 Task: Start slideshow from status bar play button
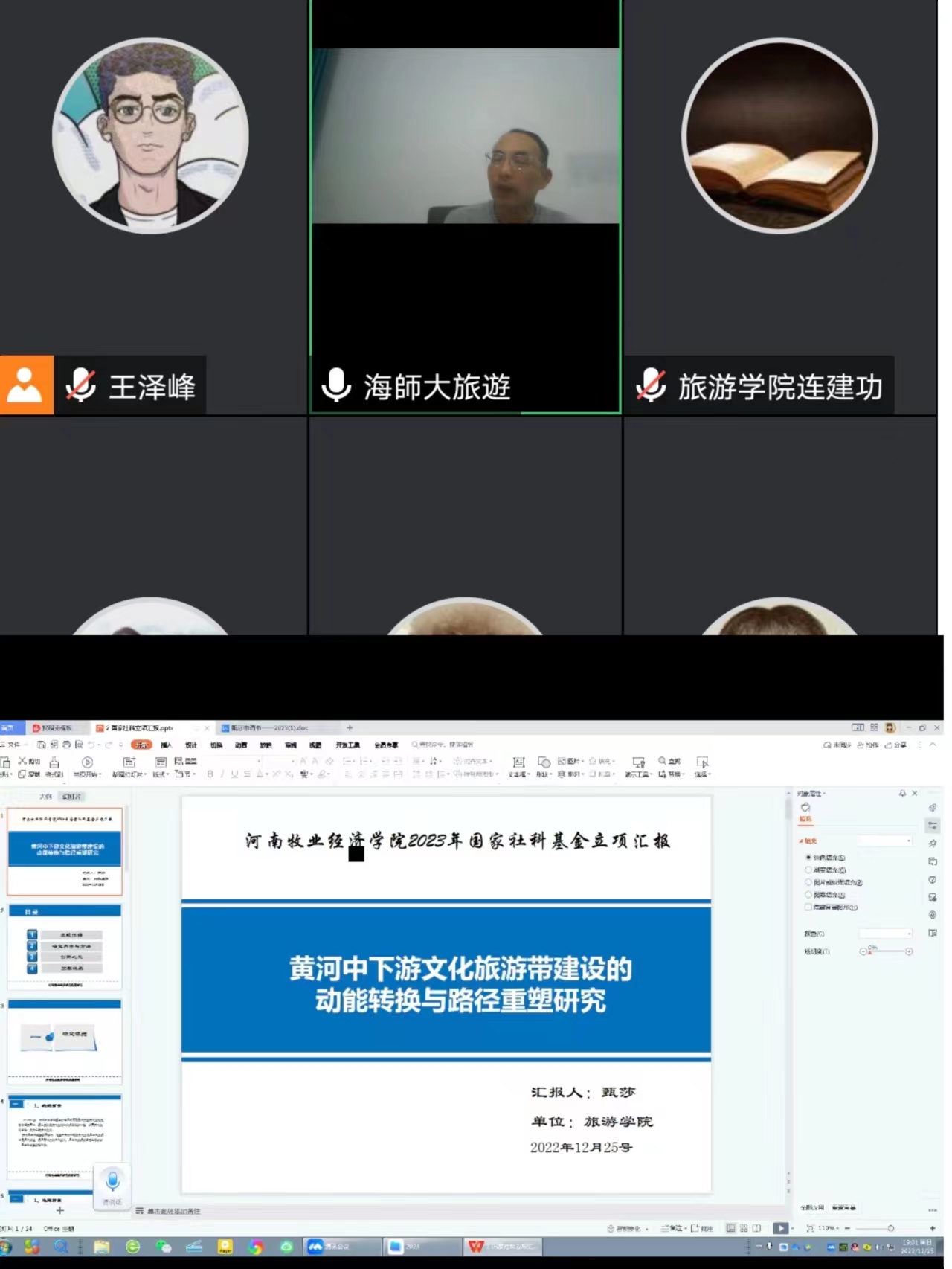pos(779,1228)
